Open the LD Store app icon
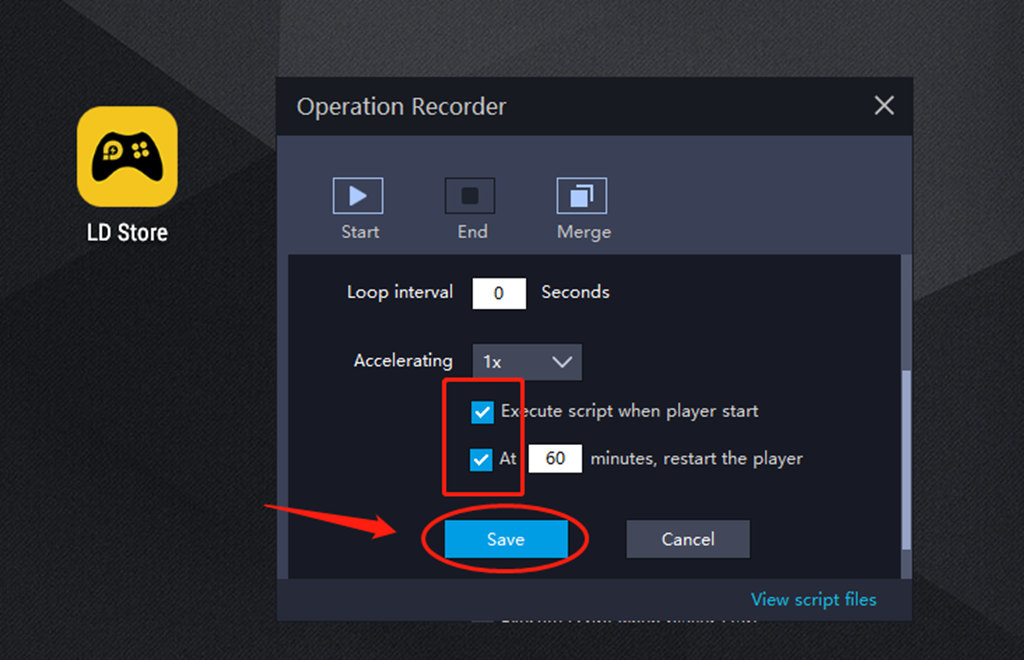Image resolution: width=1024 pixels, height=660 pixels. pos(127,157)
